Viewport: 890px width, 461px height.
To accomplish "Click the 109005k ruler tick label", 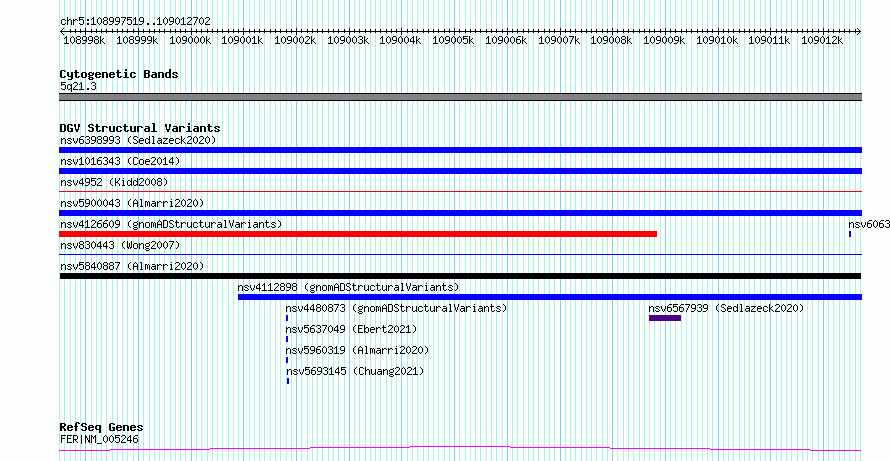I will (x=453, y=40).
